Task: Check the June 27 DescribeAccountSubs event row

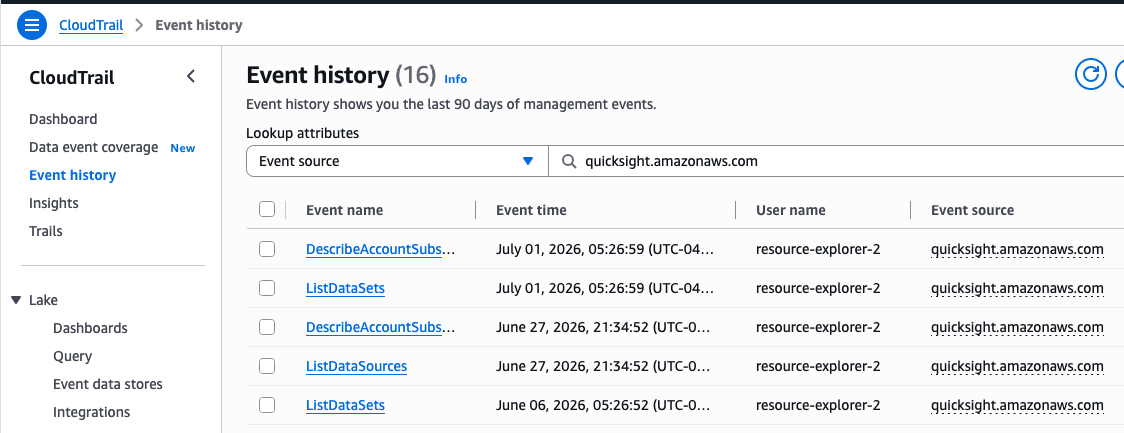Action: point(267,327)
